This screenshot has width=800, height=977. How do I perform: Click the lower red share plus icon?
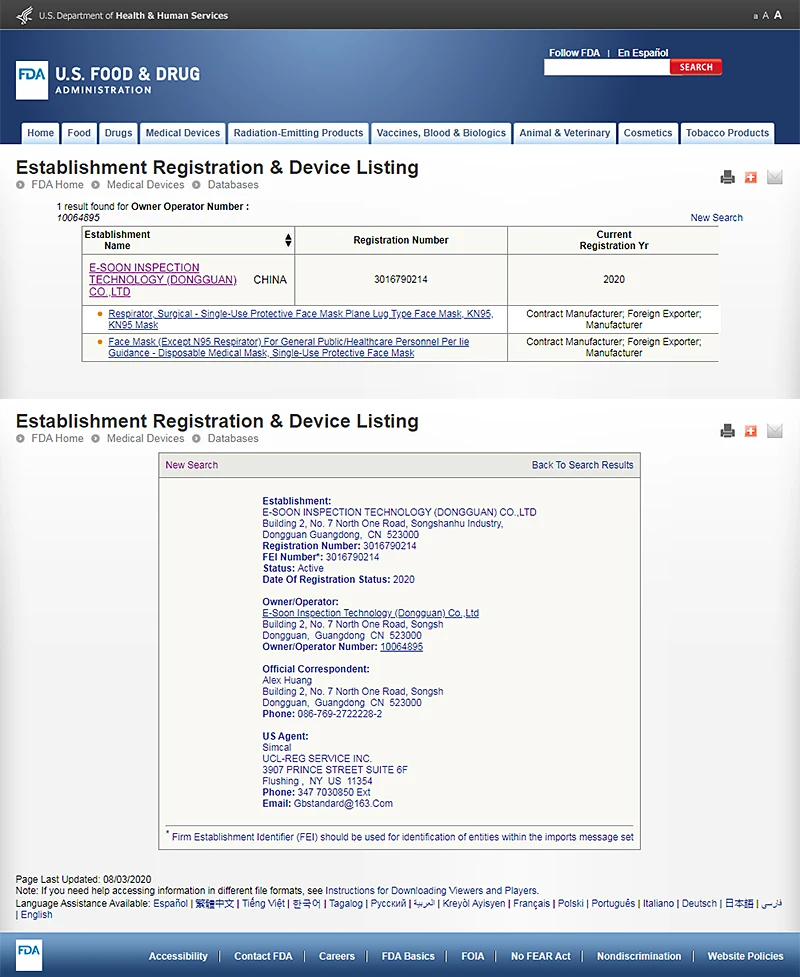click(751, 431)
